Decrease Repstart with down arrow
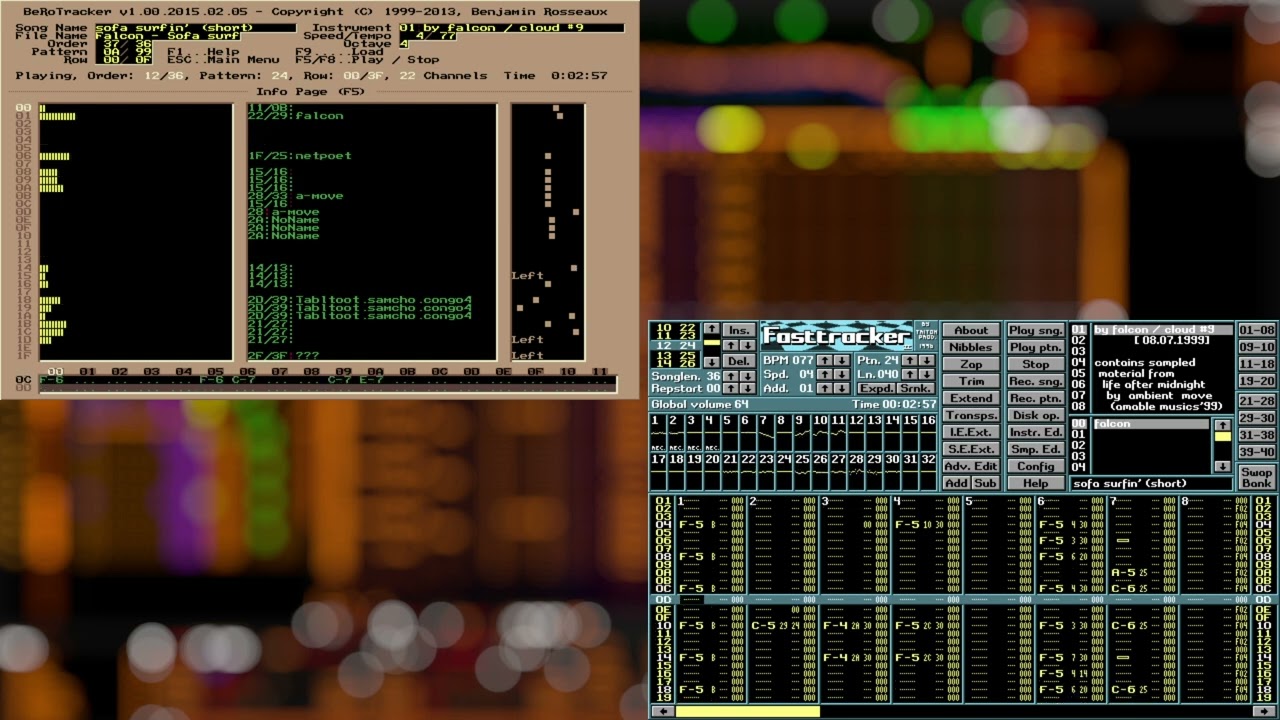 (748, 388)
